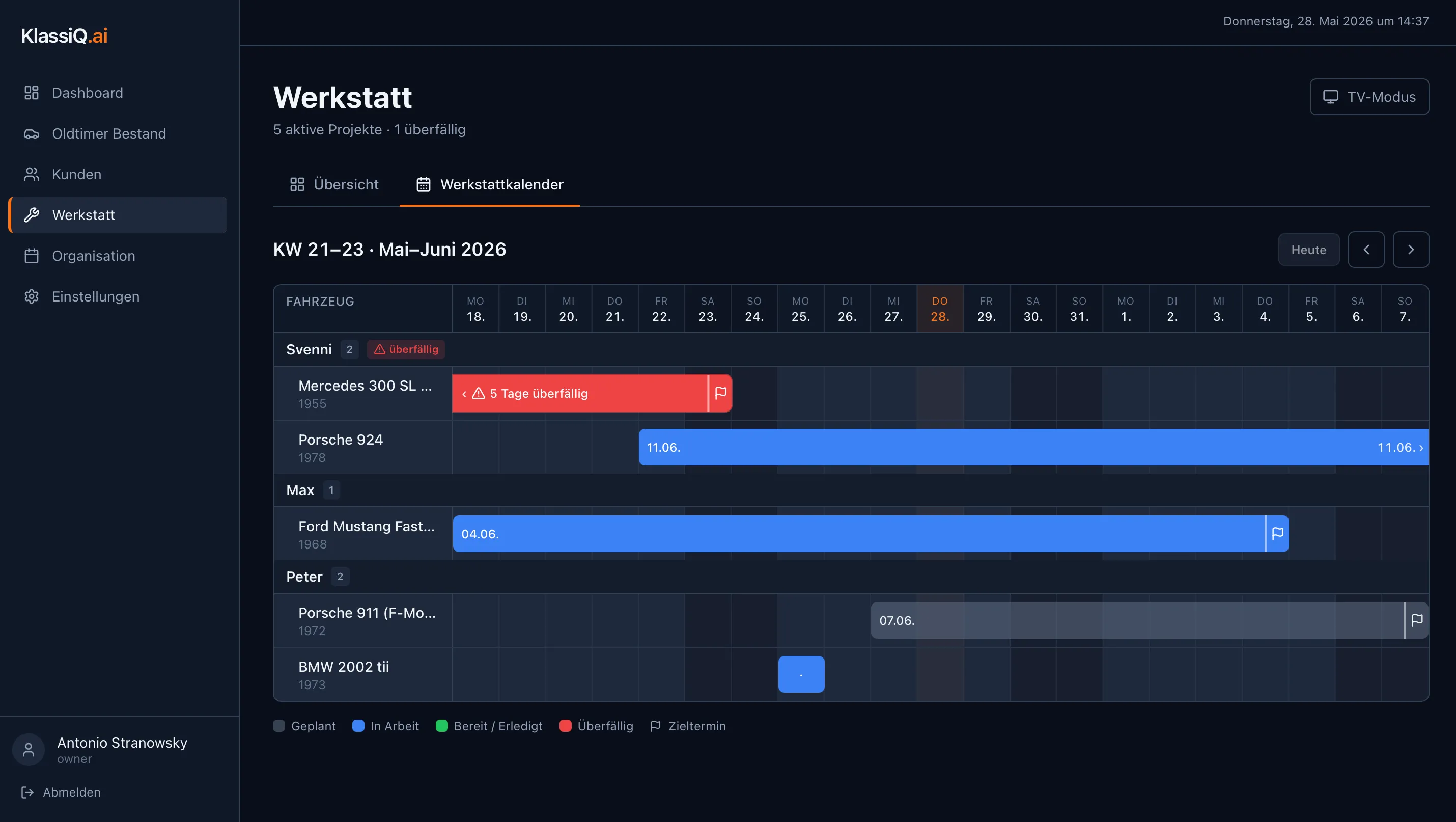Click the target-date flag on Mercedes 300 SL bar
This screenshot has width=1456, height=822.
pos(721,393)
